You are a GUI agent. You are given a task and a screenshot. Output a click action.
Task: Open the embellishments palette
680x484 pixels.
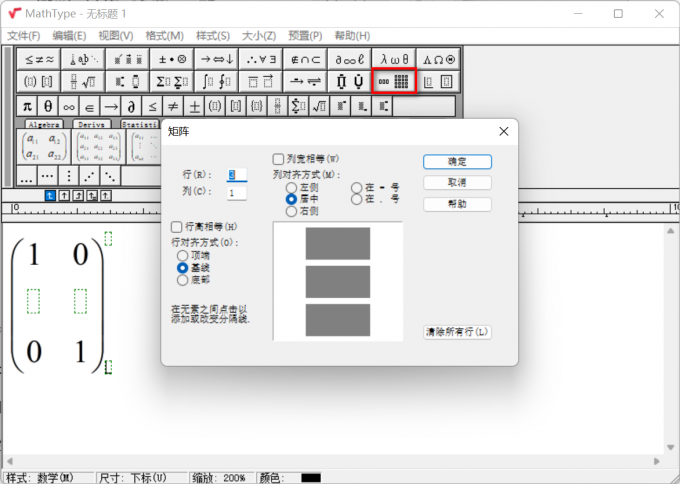[128, 59]
